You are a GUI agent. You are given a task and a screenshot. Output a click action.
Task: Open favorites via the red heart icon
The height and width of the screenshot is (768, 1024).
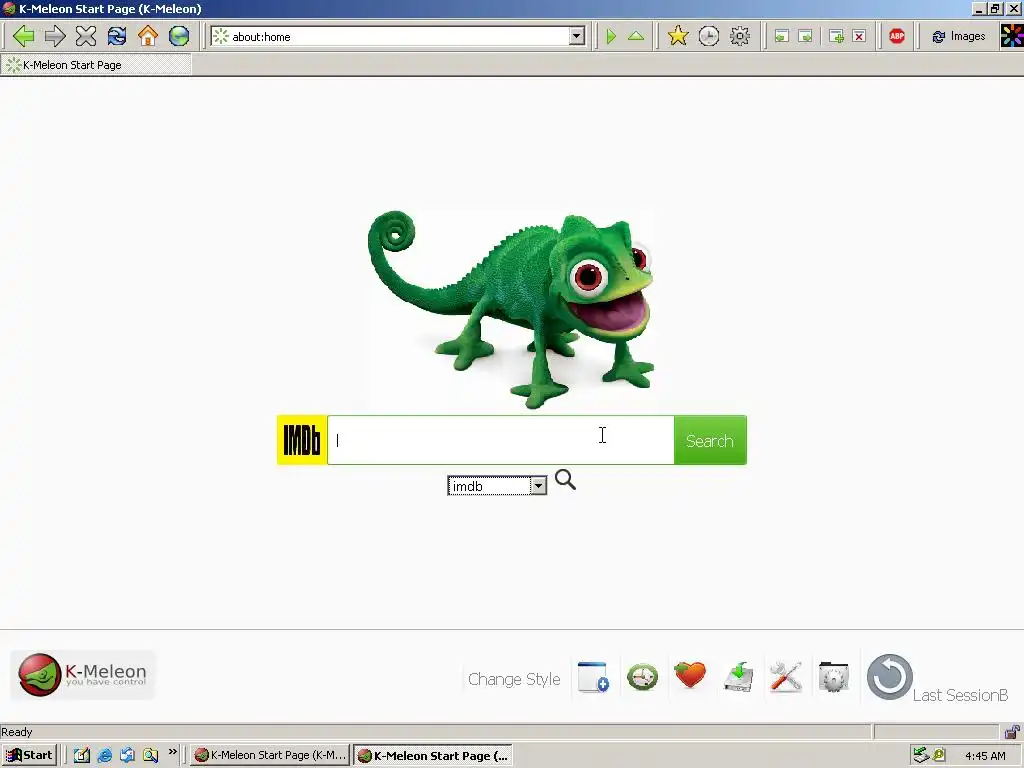[690, 675]
